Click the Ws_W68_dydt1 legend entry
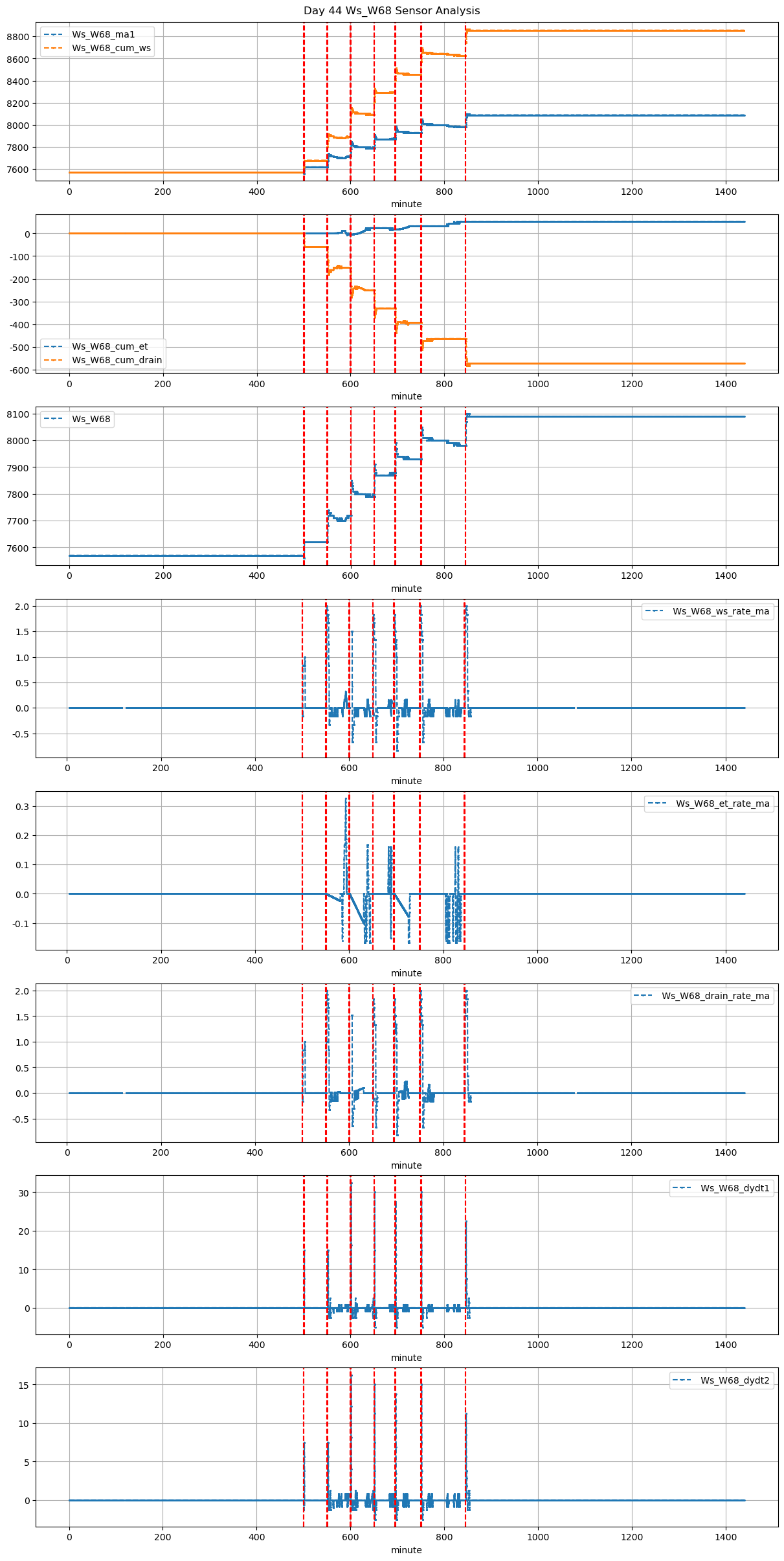784x1561 pixels. tap(735, 1188)
